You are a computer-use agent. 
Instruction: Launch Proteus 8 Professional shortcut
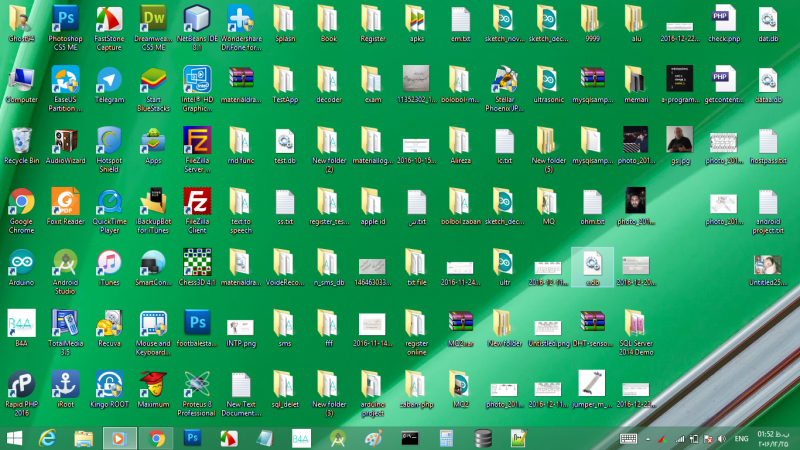[197, 393]
